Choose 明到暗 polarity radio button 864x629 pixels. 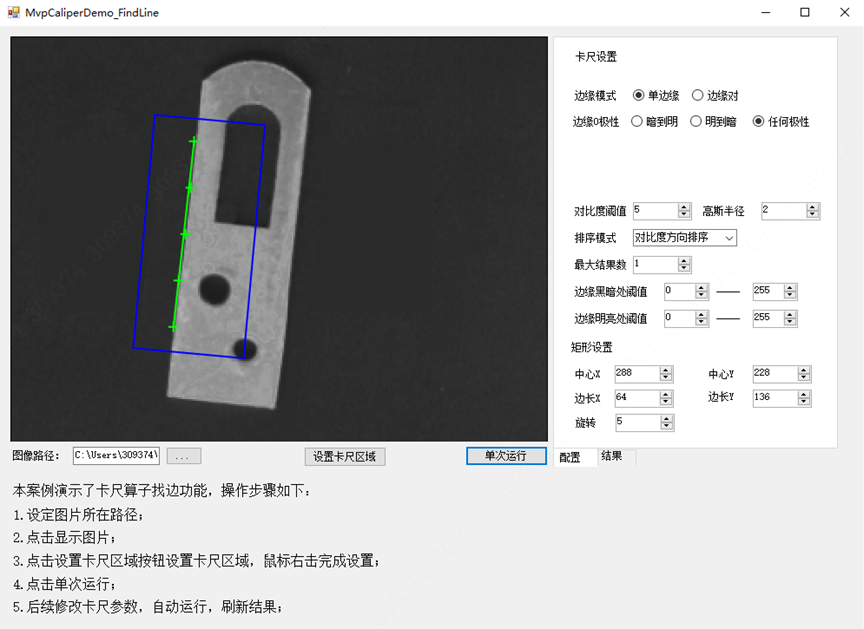click(x=697, y=122)
